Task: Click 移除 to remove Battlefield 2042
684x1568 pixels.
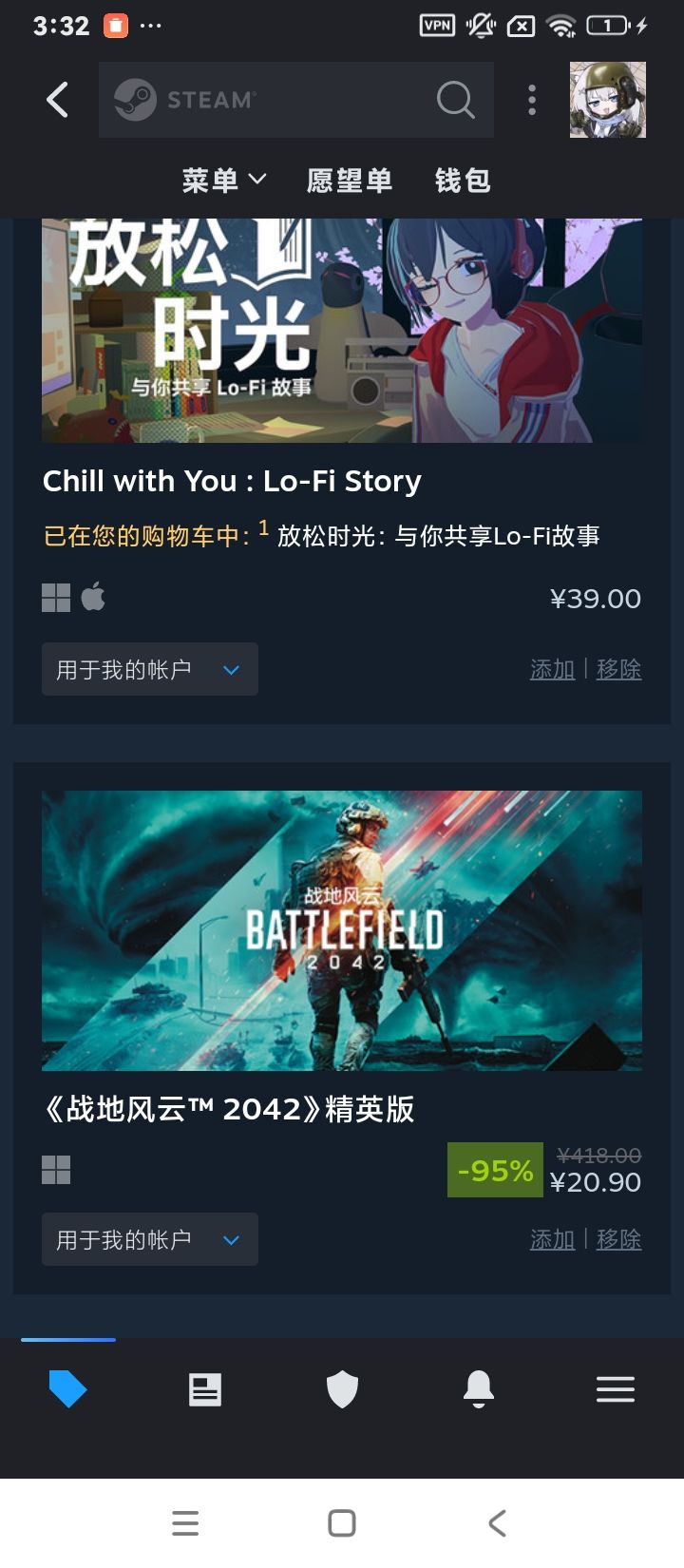Action: click(x=618, y=1239)
